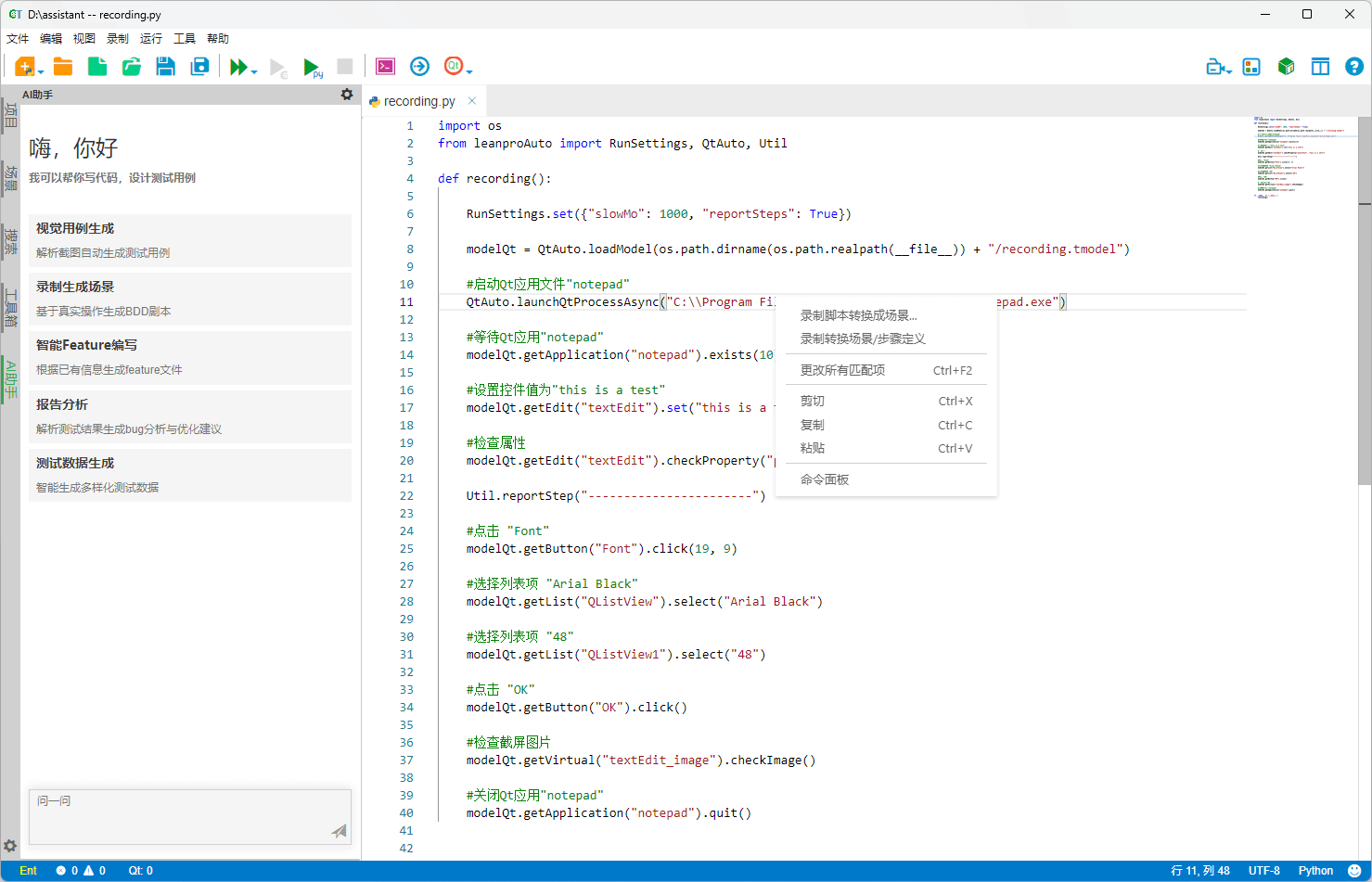Click the red Qt spy icon
Viewport: 1372px width, 882px height.
tap(454, 65)
